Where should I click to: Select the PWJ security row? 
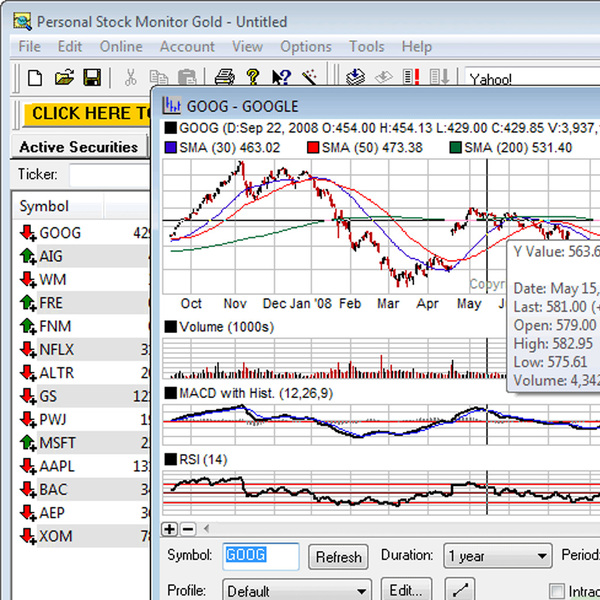click(81, 419)
